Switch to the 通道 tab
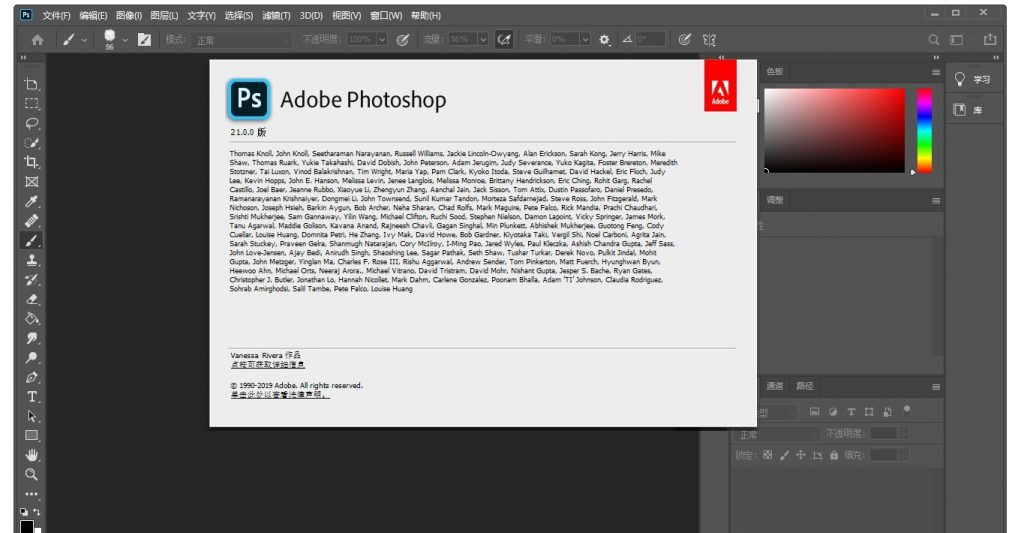The width and height of the screenshot is (1024, 533). tap(775, 386)
